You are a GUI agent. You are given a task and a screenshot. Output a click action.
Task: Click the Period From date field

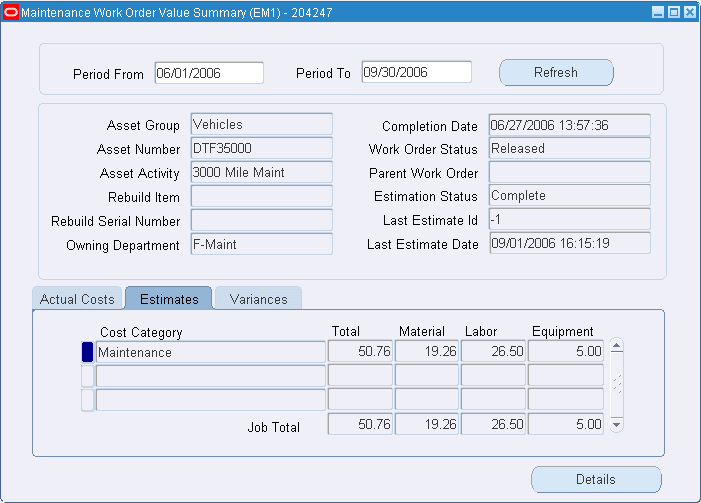[209, 73]
